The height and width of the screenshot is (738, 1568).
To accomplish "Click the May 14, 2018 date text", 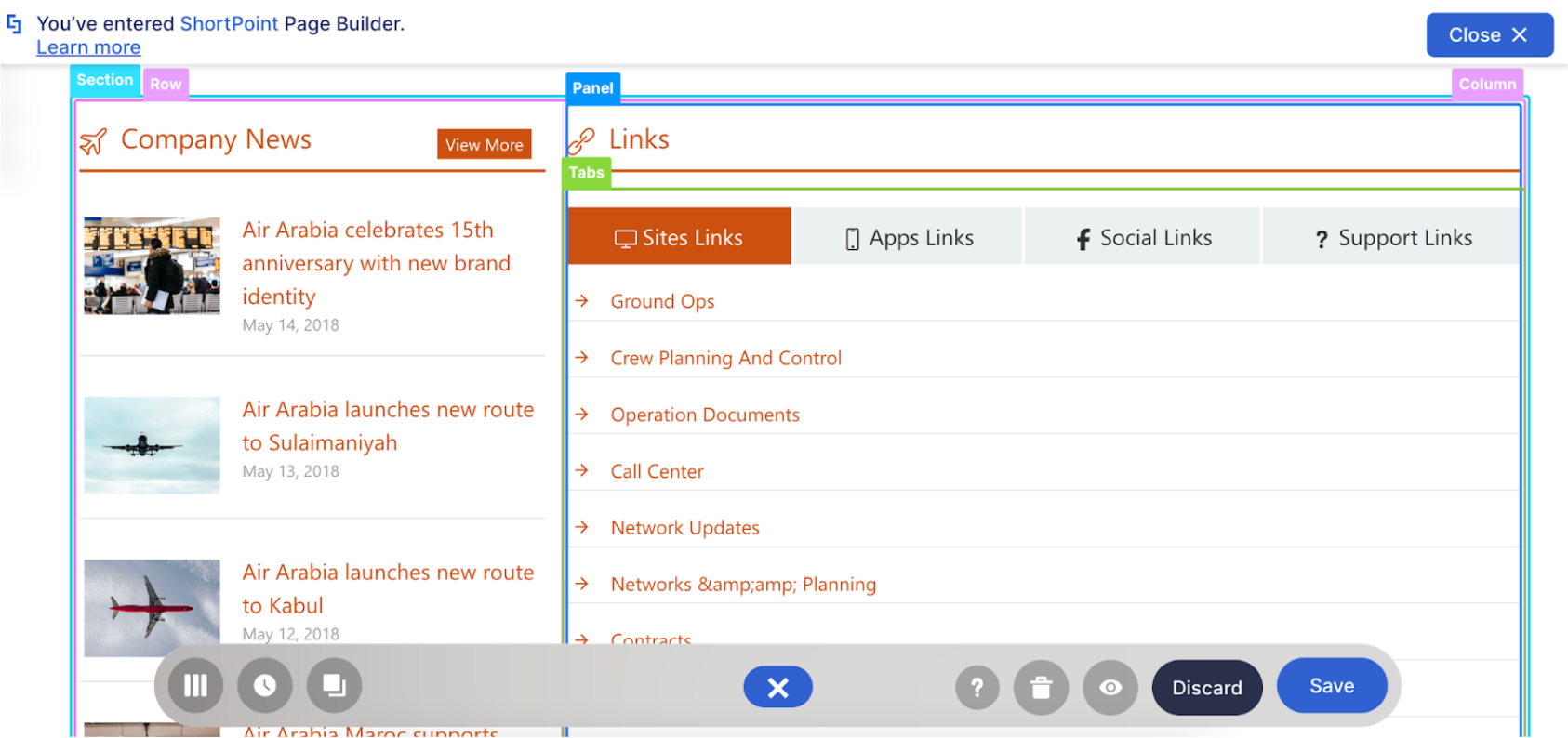I will point(290,325).
